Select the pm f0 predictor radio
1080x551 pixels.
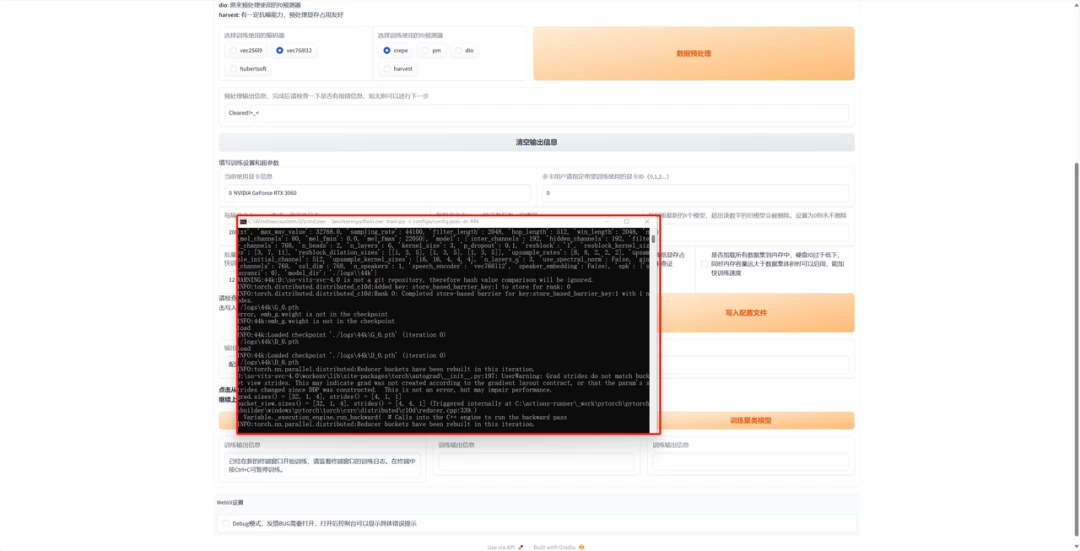pos(432,50)
